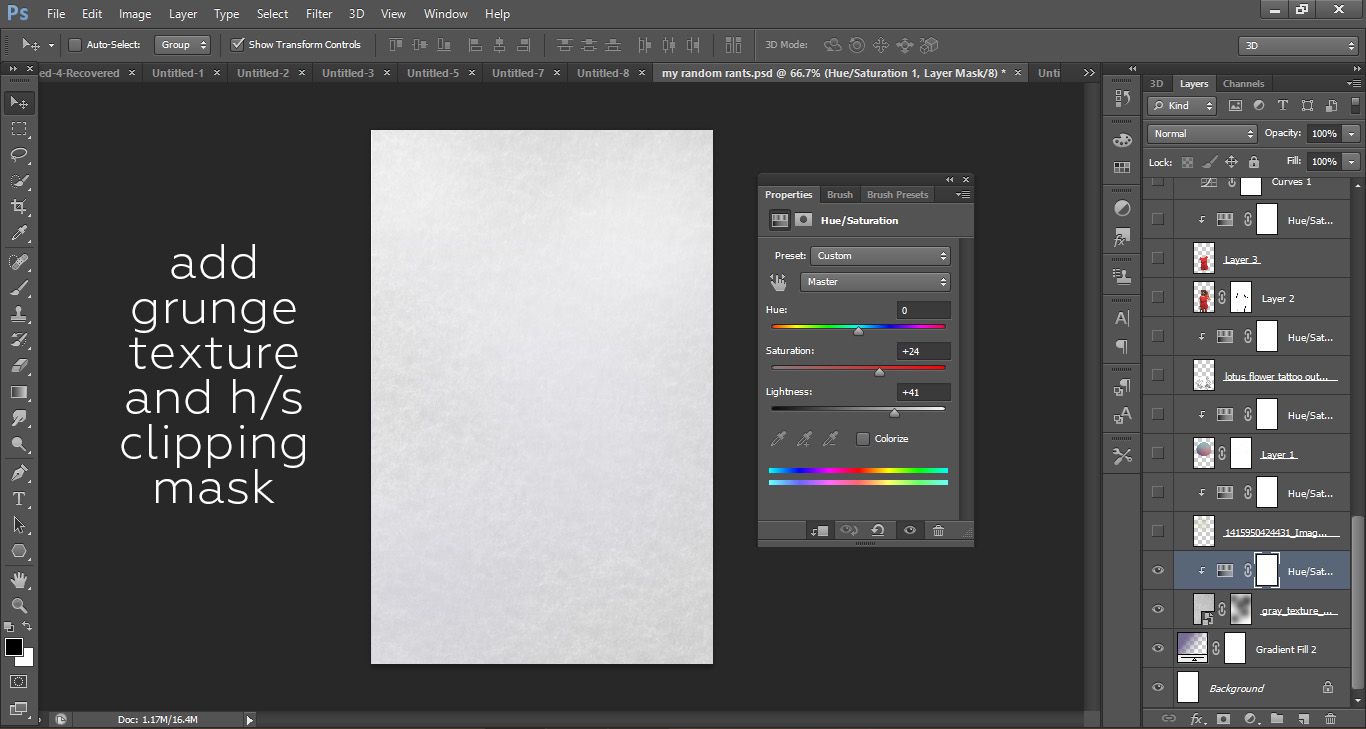The image size is (1366, 729).
Task: Select the Gradient Fill 2 layer thumbnail
Action: [x=1192, y=649]
